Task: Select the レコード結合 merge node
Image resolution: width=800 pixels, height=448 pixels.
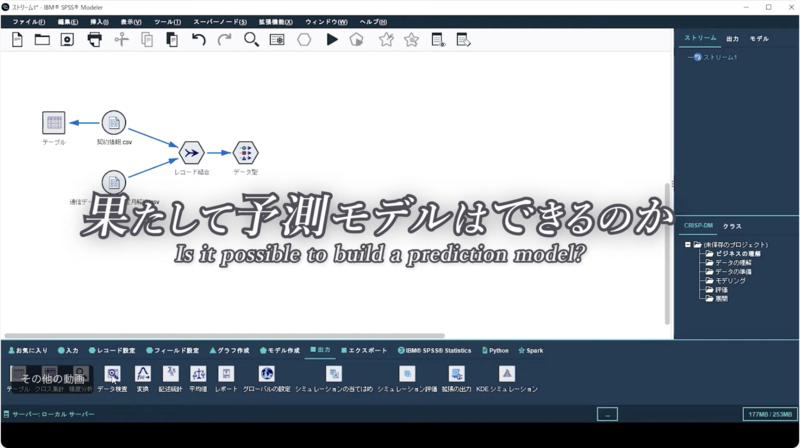Action: (x=192, y=153)
